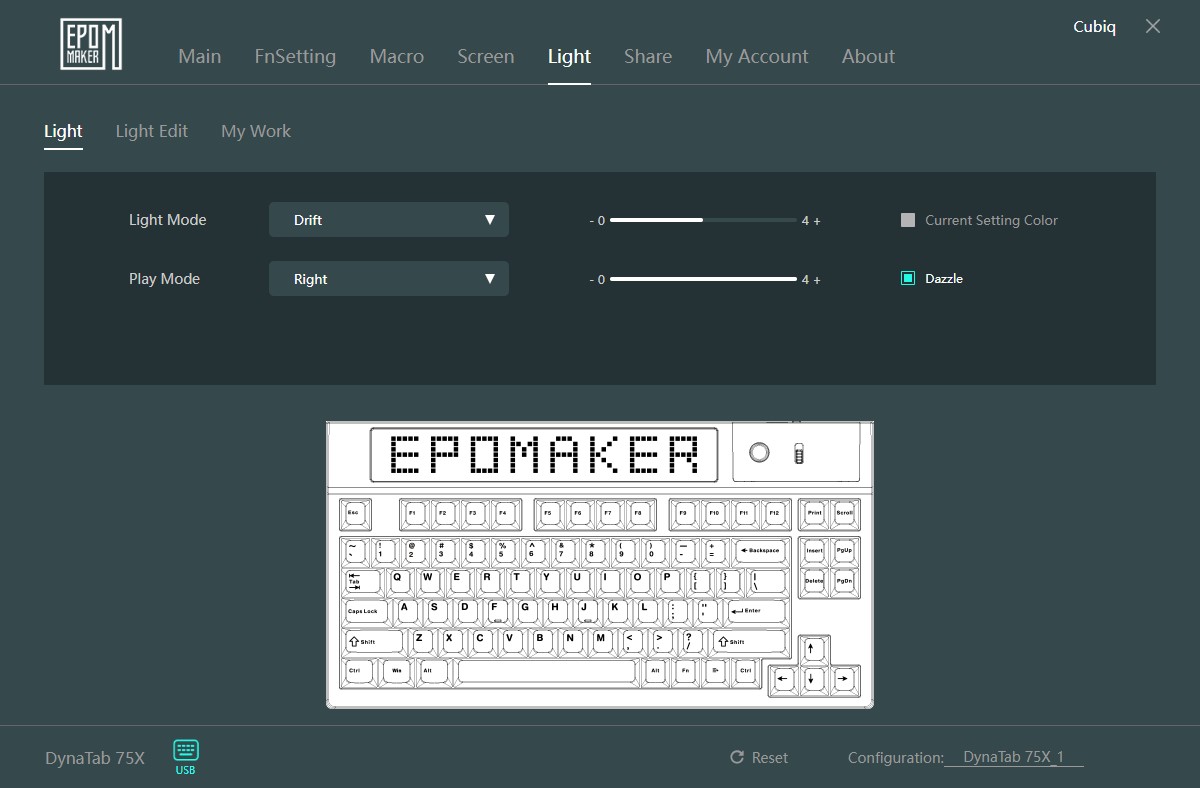Select the Tab key on the keyboard

point(362,581)
